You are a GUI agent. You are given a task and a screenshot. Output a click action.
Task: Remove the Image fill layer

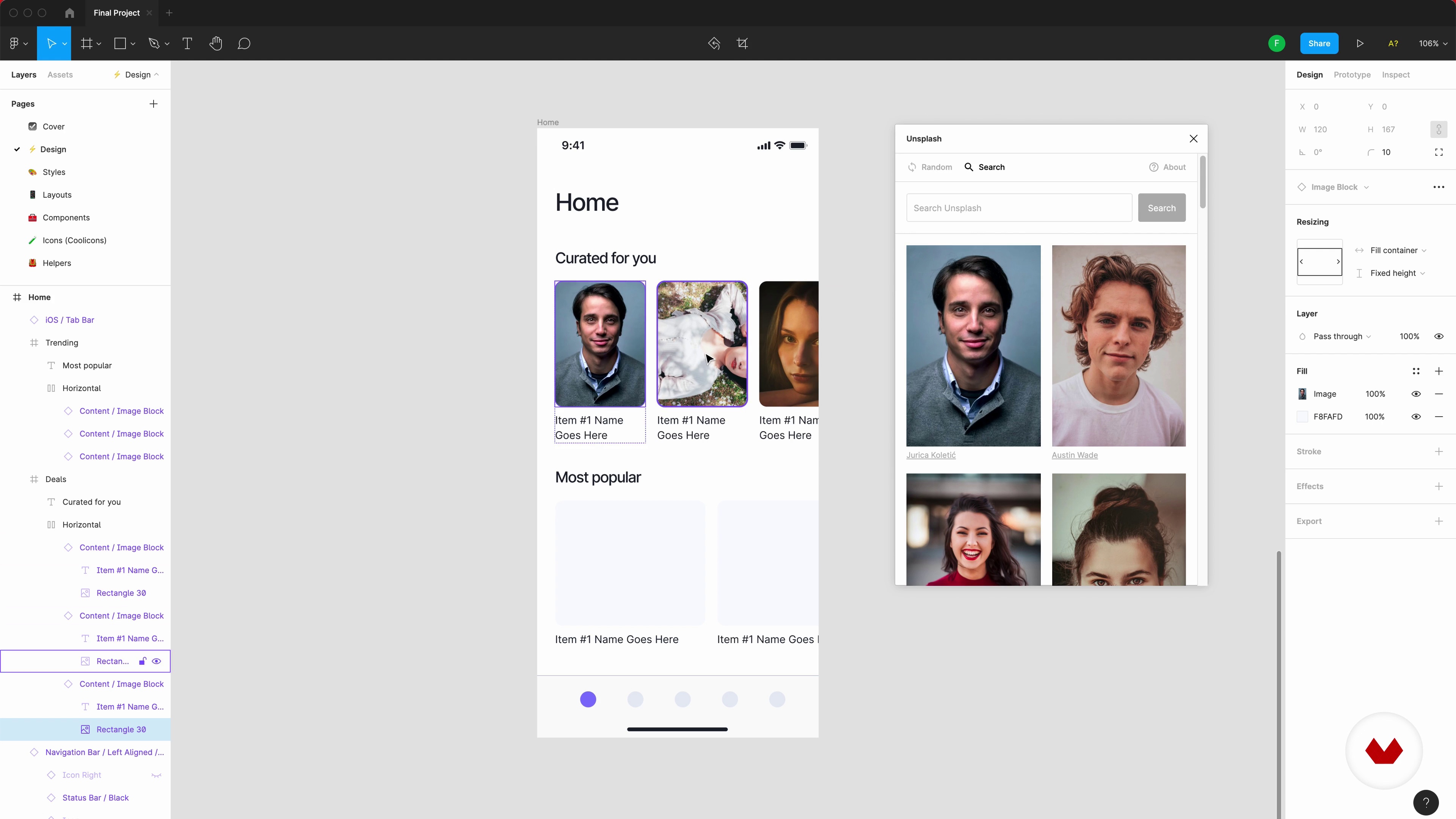tap(1439, 394)
